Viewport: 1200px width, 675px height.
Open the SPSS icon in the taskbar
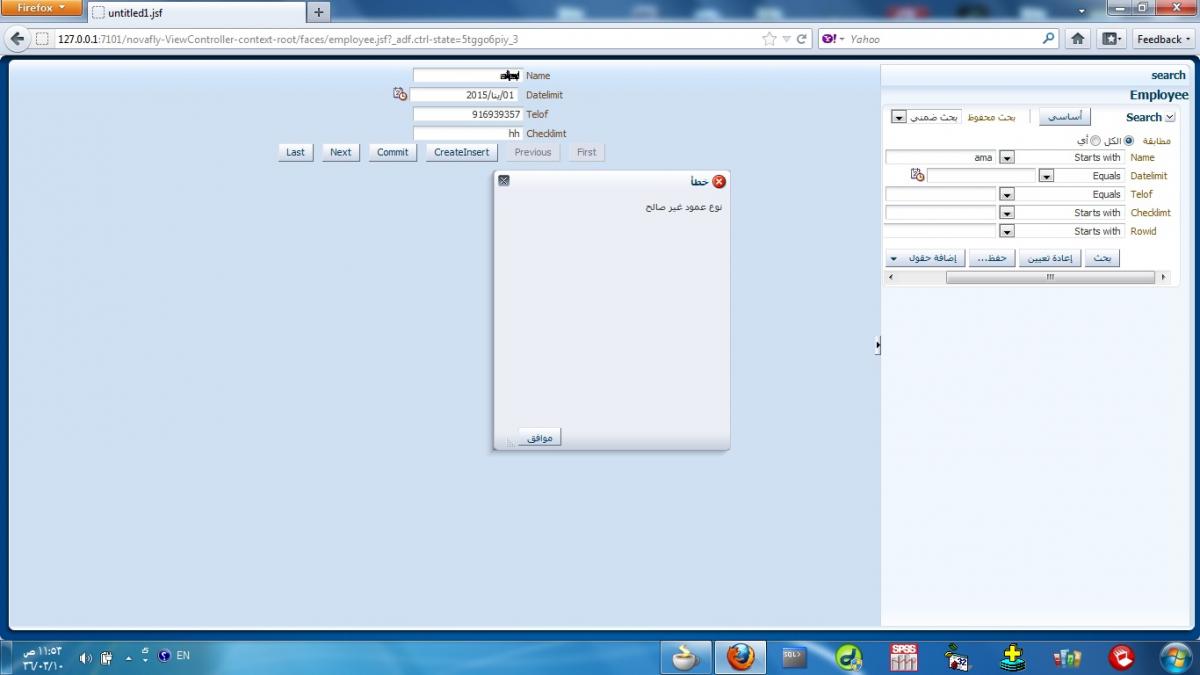pyautogui.click(x=903, y=657)
